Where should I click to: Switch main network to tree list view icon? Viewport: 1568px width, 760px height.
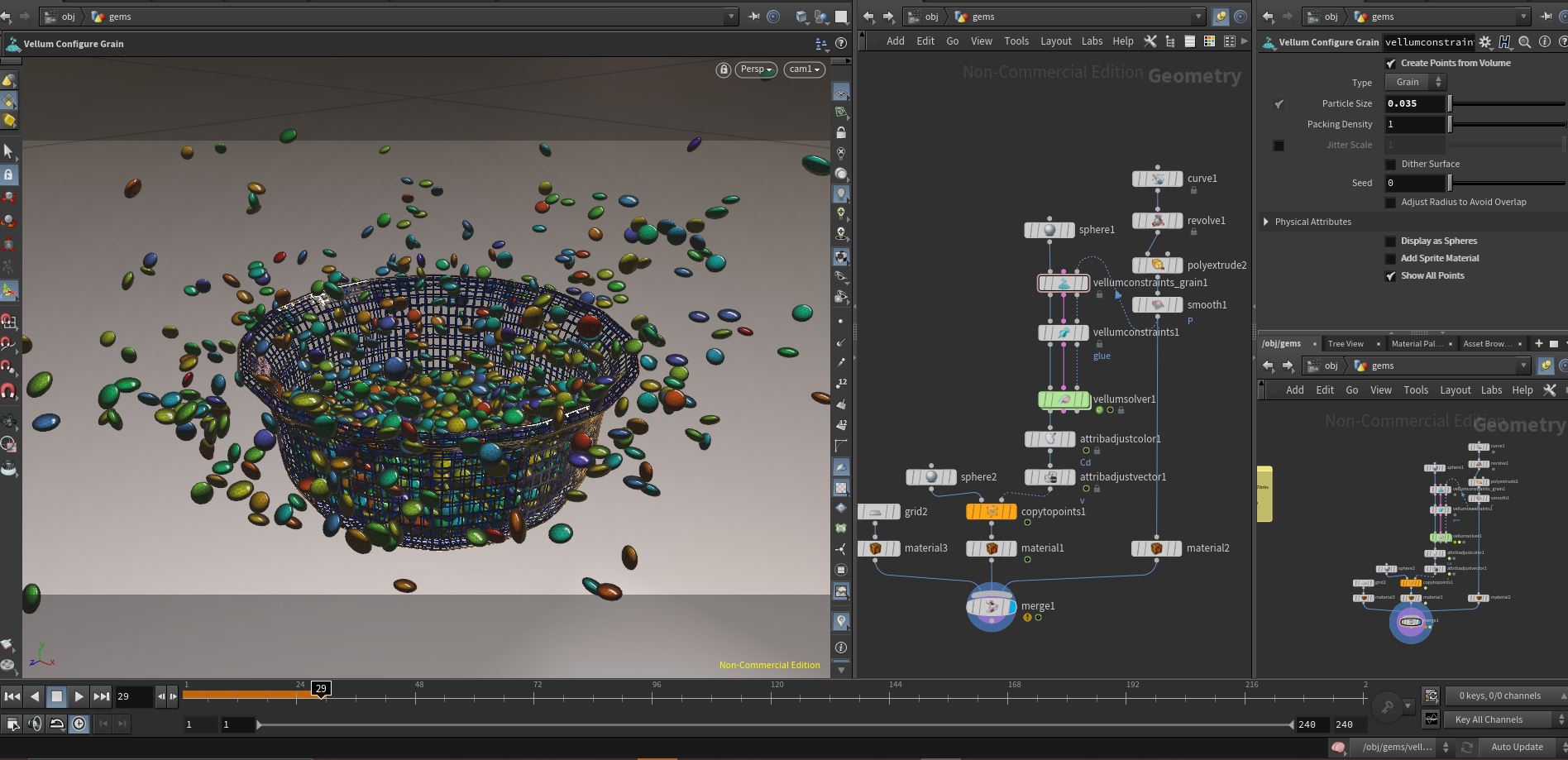click(x=1169, y=41)
